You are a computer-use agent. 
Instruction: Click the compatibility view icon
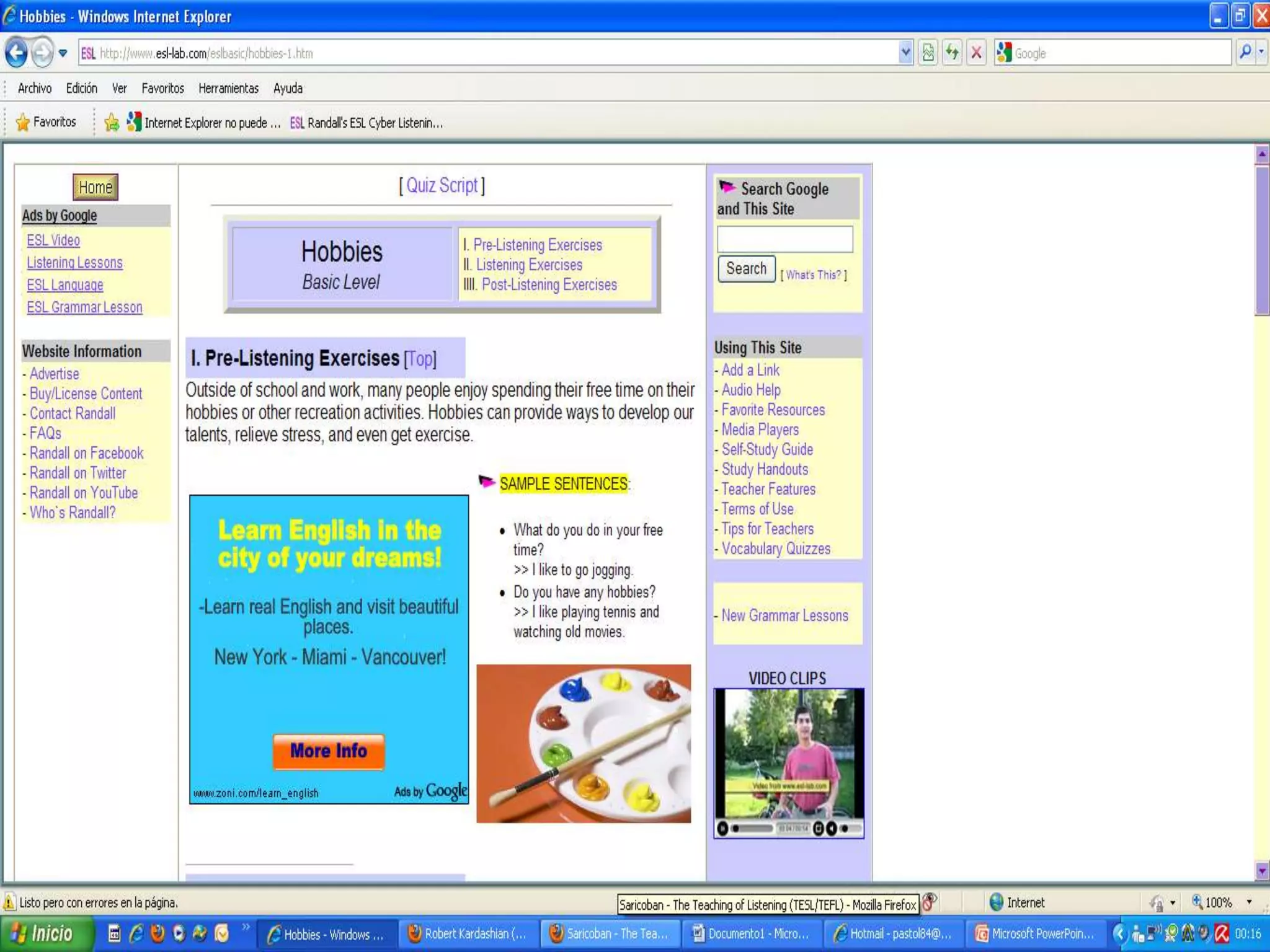click(x=928, y=53)
